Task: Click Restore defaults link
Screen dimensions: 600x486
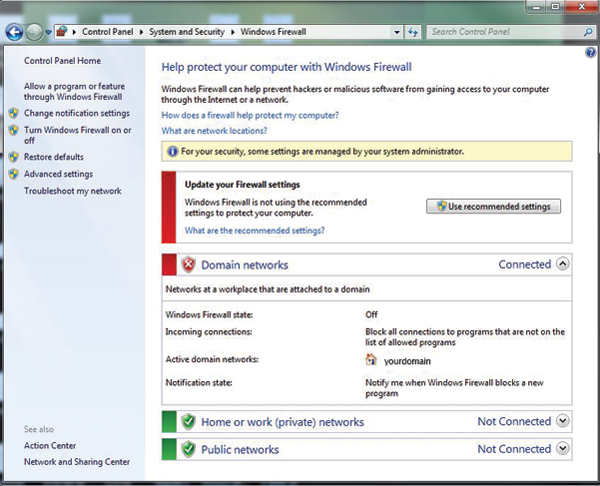Action: click(x=54, y=157)
